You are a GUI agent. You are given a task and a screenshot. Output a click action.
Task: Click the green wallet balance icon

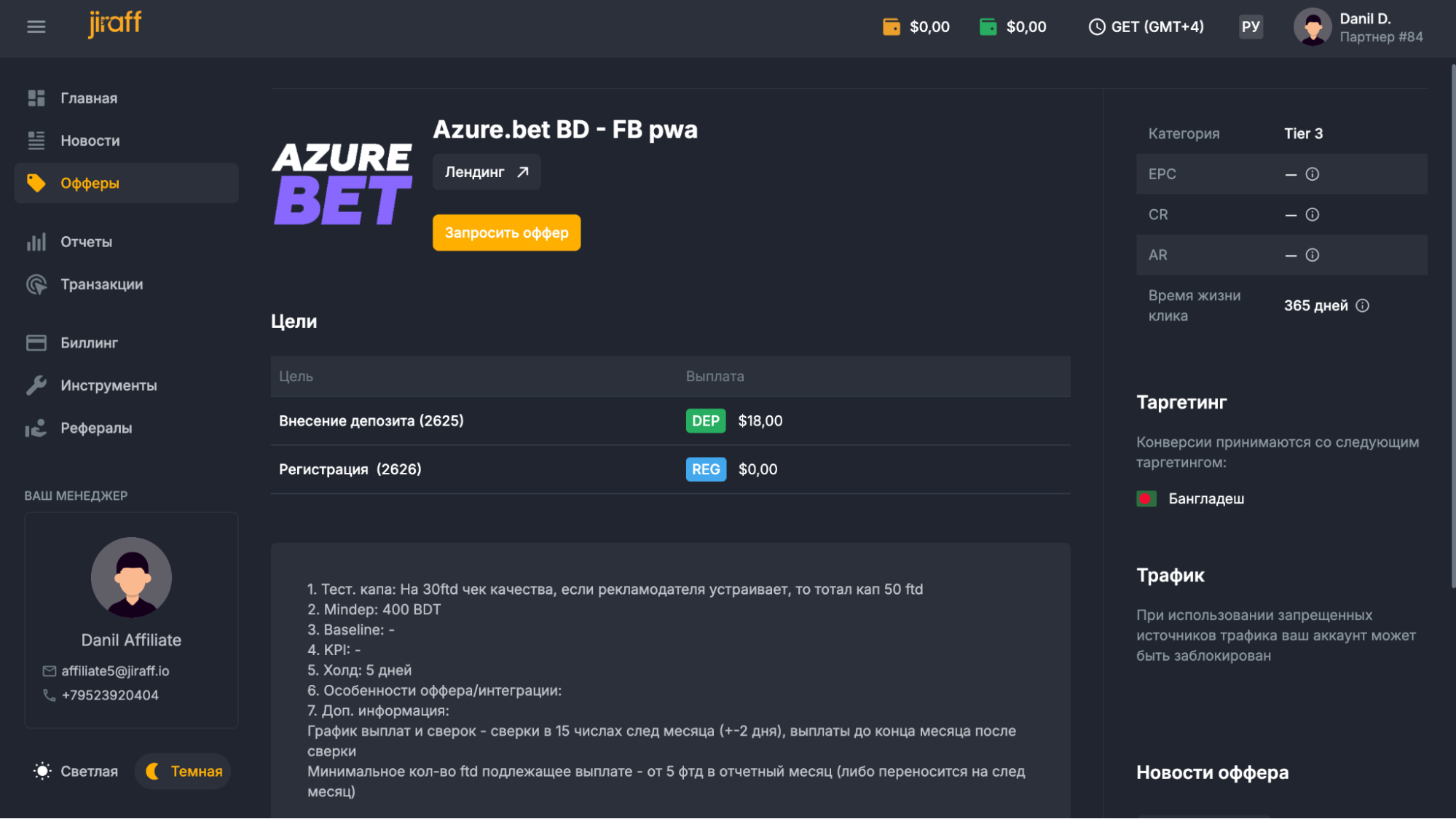988,27
